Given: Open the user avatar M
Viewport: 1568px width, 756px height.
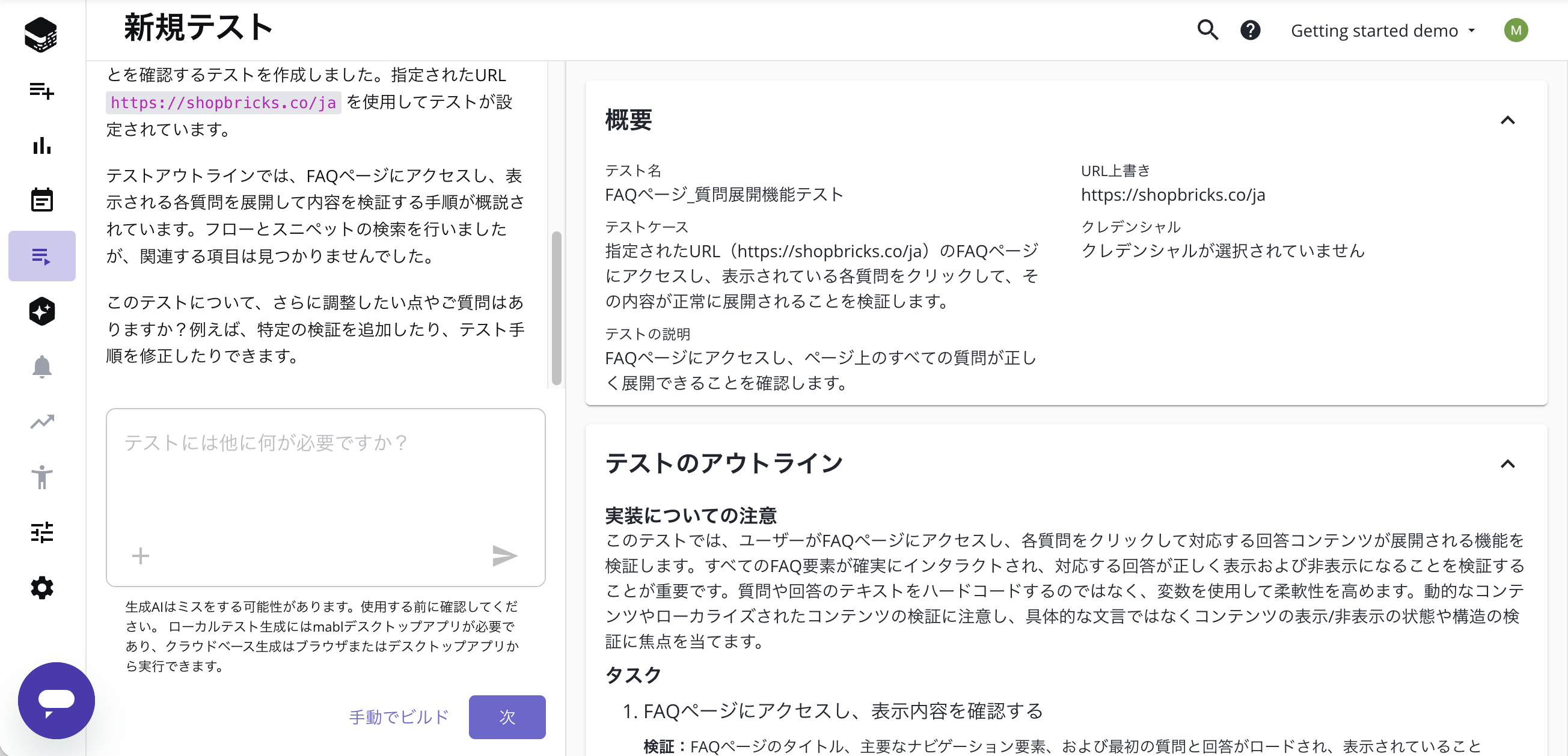Looking at the screenshot, I should click(x=1516, y=30).
